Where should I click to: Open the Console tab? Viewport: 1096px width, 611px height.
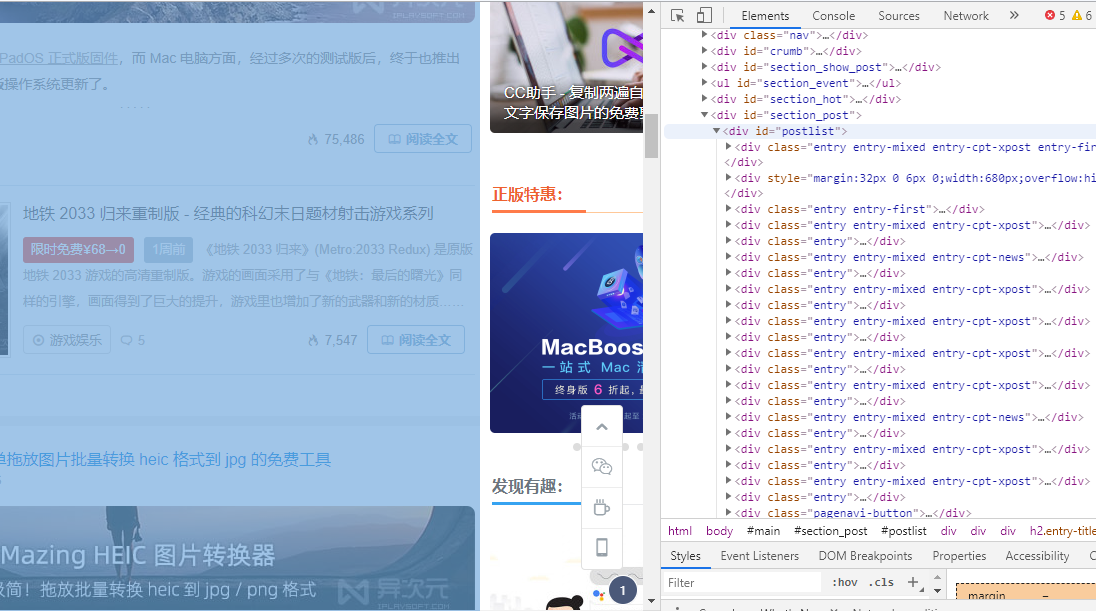pyautogui.click(x=833, y=16)
